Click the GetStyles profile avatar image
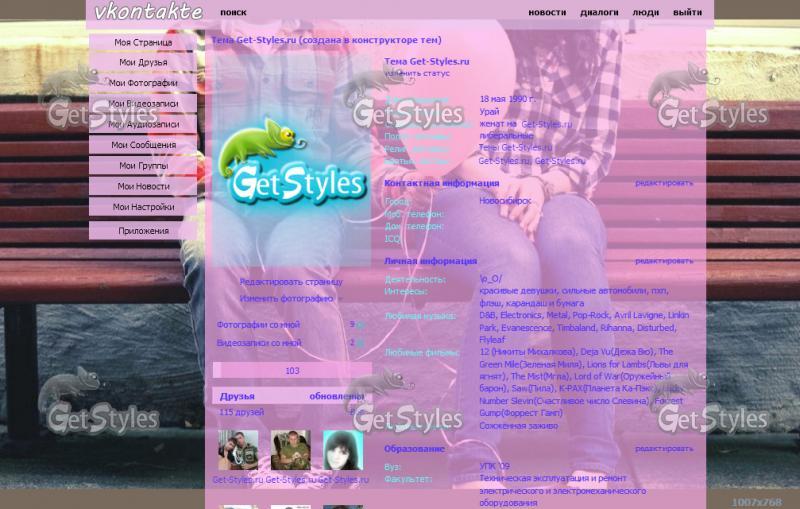Viewport: 800px width, 509px height. (291, 159)
